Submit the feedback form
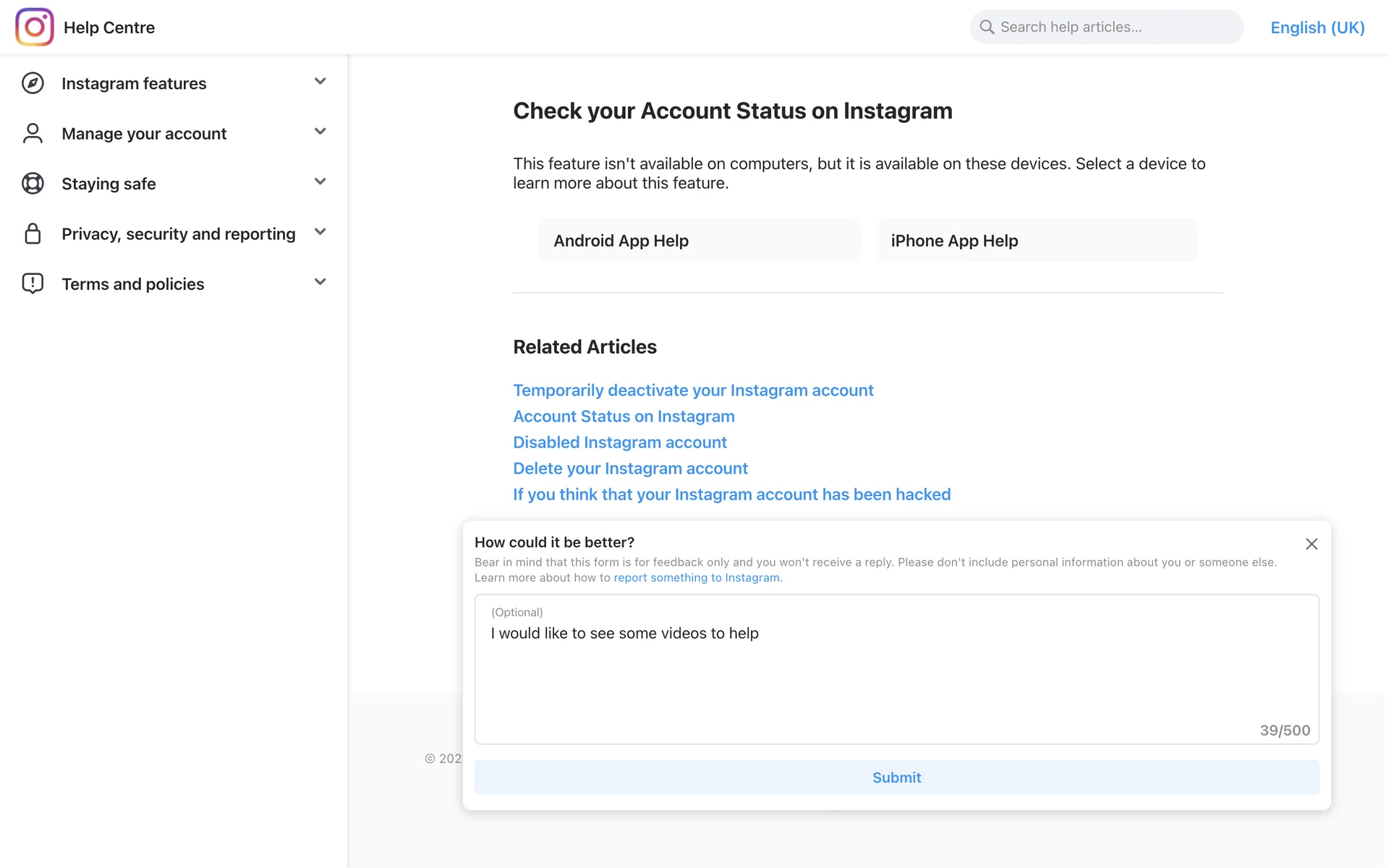 [x=896, y=778]
